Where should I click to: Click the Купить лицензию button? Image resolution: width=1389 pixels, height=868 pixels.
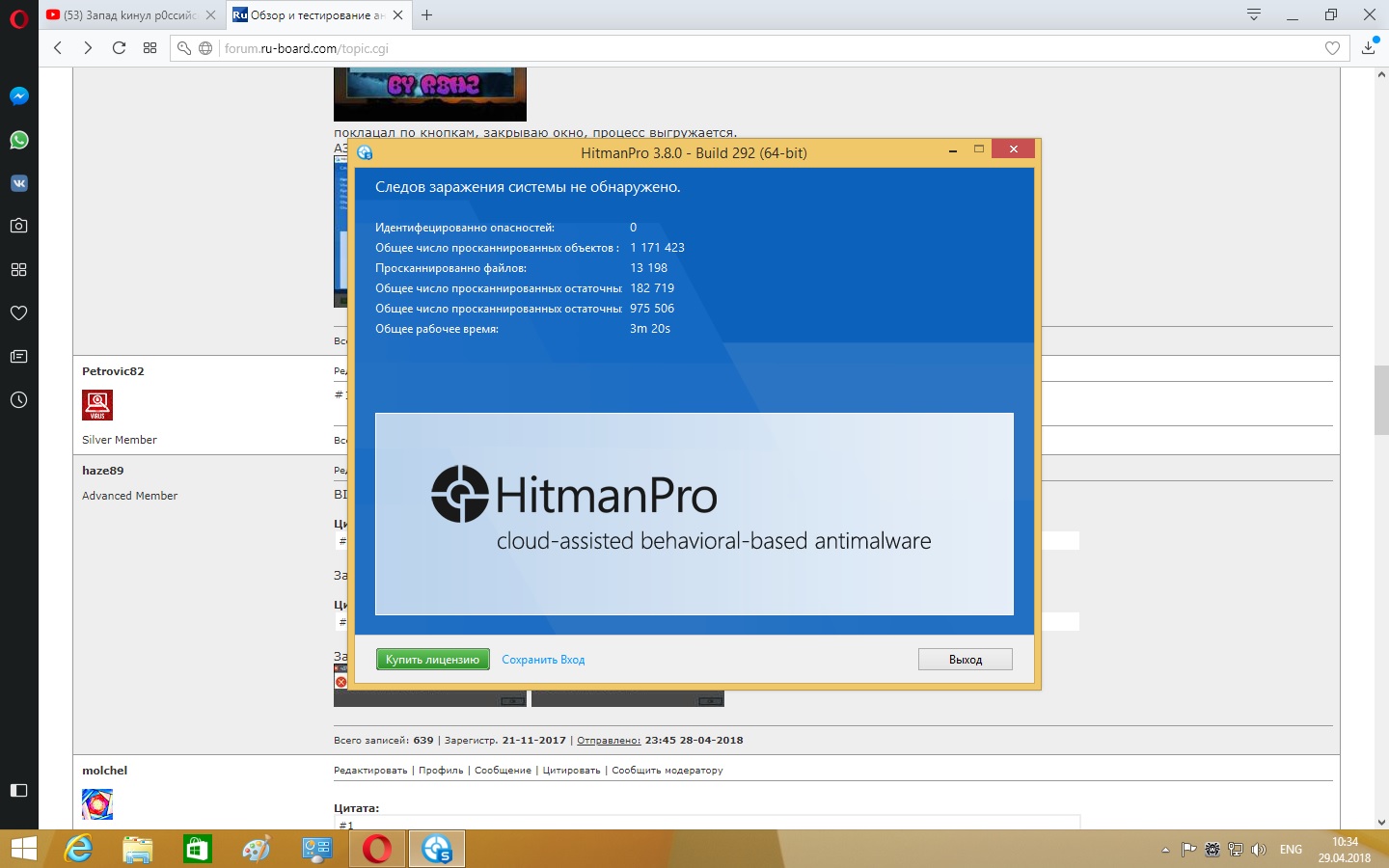click(432, 660)
